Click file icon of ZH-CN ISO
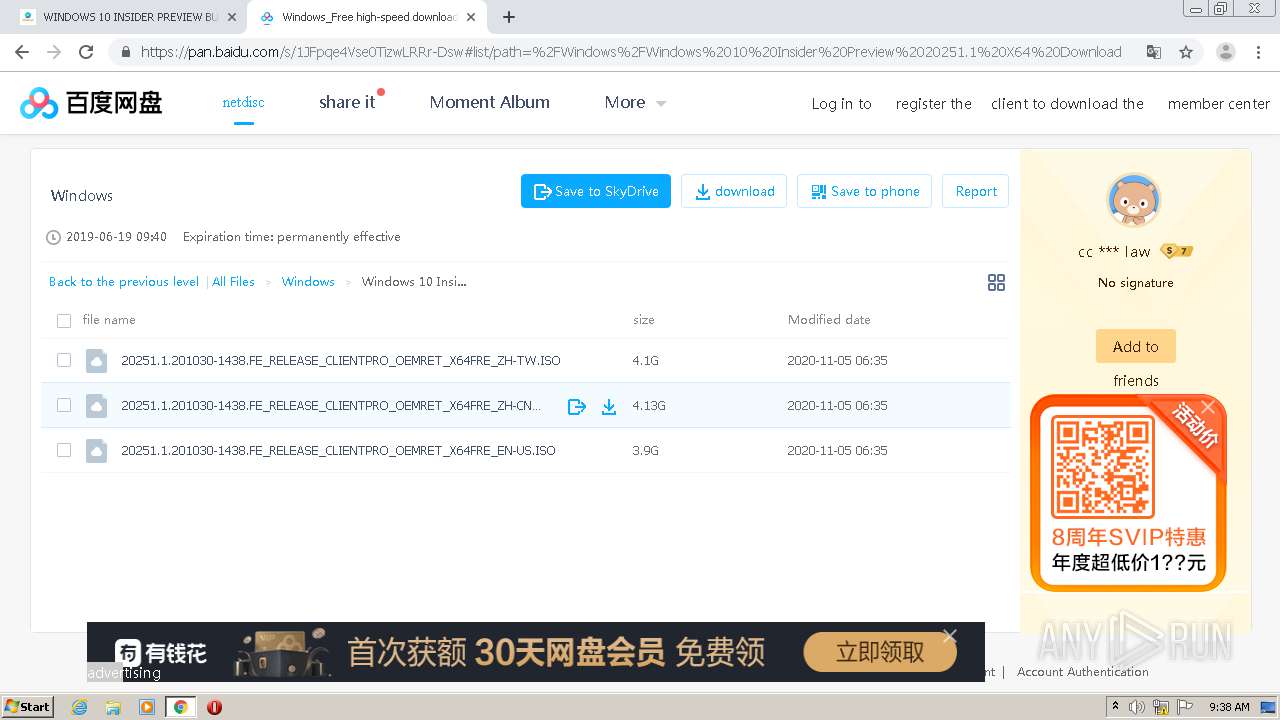The width and height of the screenshot is (1280, 720). click(x=96, y=406)
